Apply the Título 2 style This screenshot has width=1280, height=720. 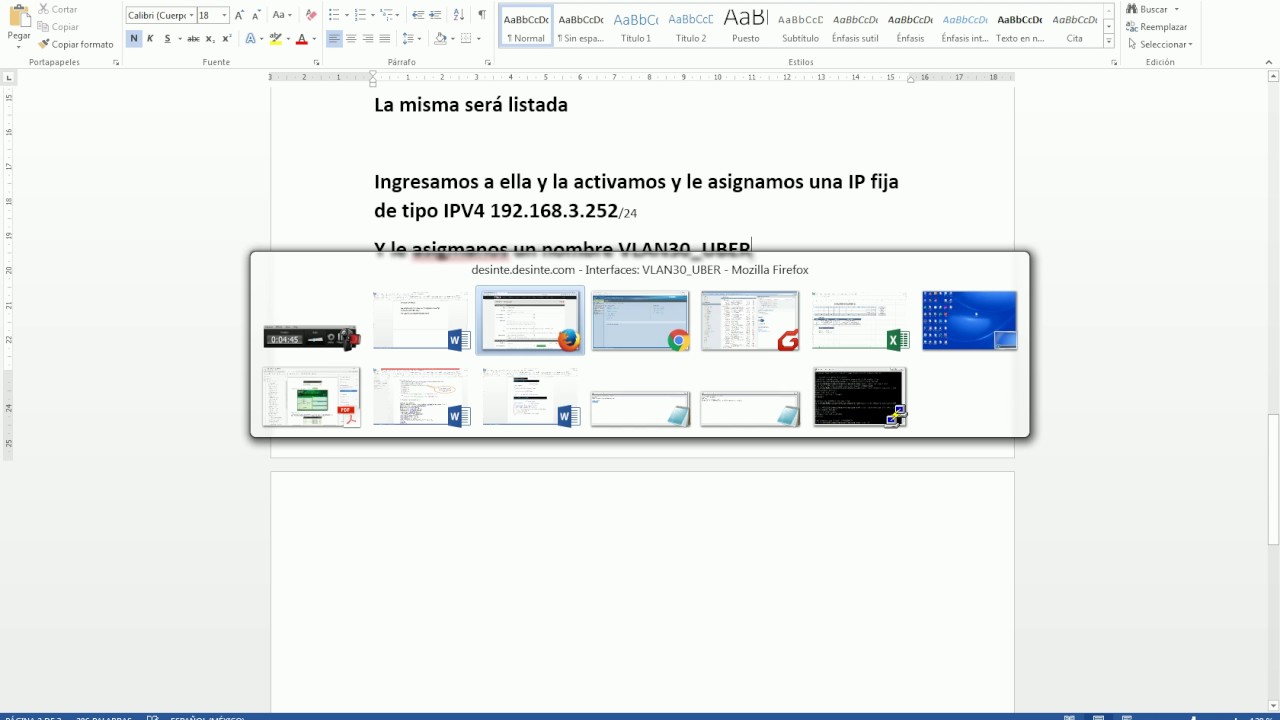[691, 27]
